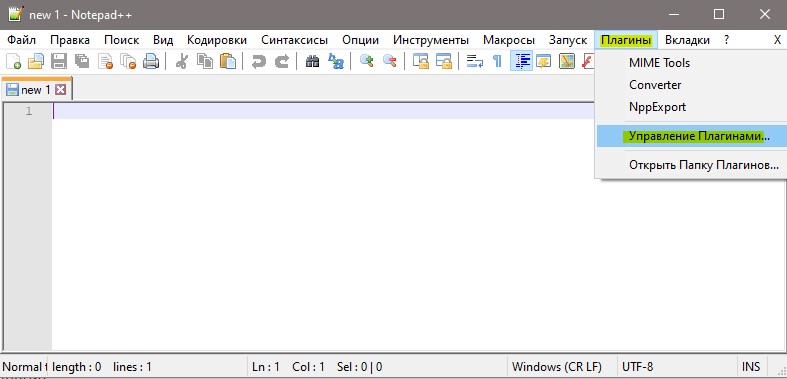
Task: Click the Close All documents icon
Action: click(128, 61)
